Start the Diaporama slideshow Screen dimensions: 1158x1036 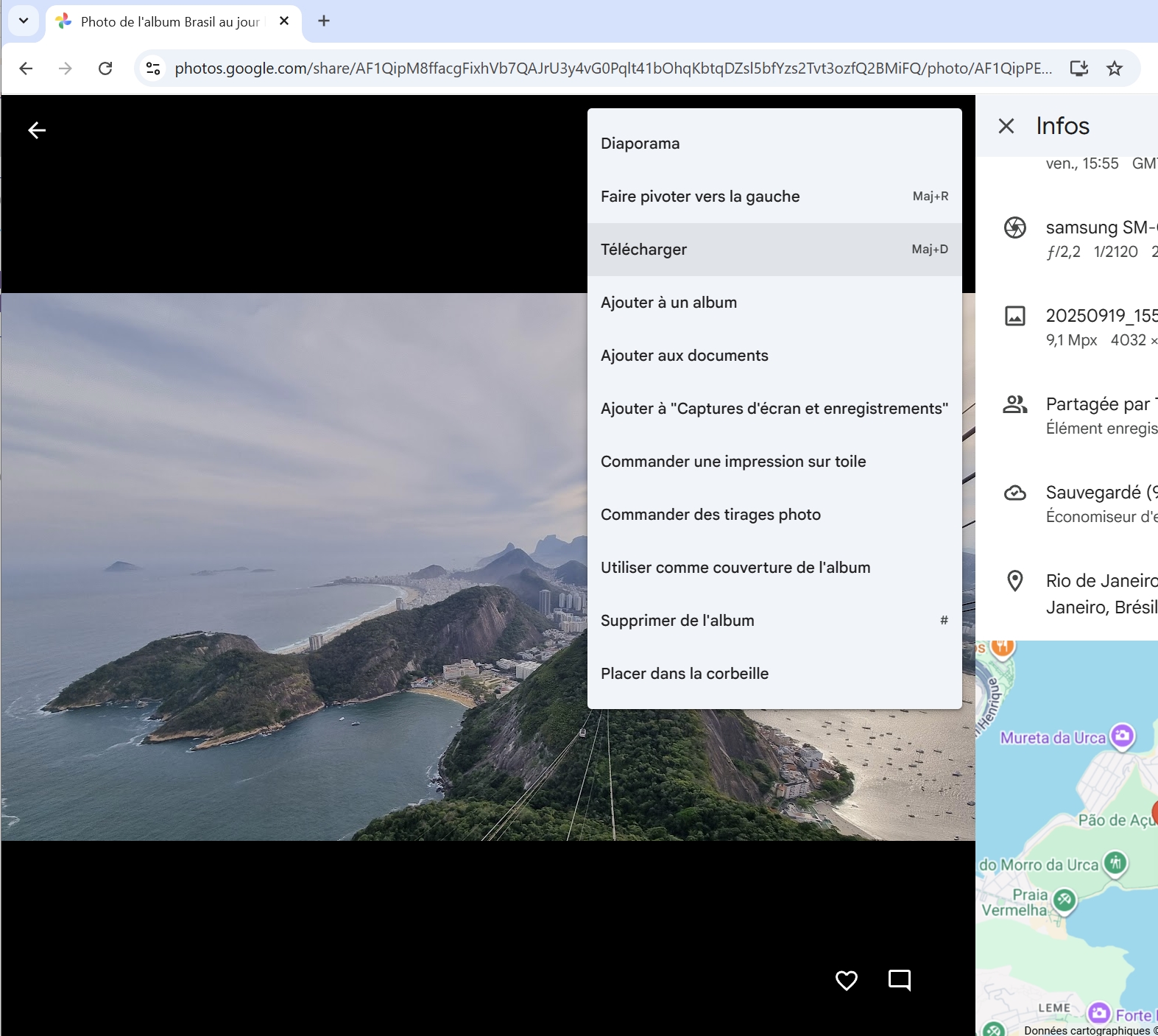[774, 144]
